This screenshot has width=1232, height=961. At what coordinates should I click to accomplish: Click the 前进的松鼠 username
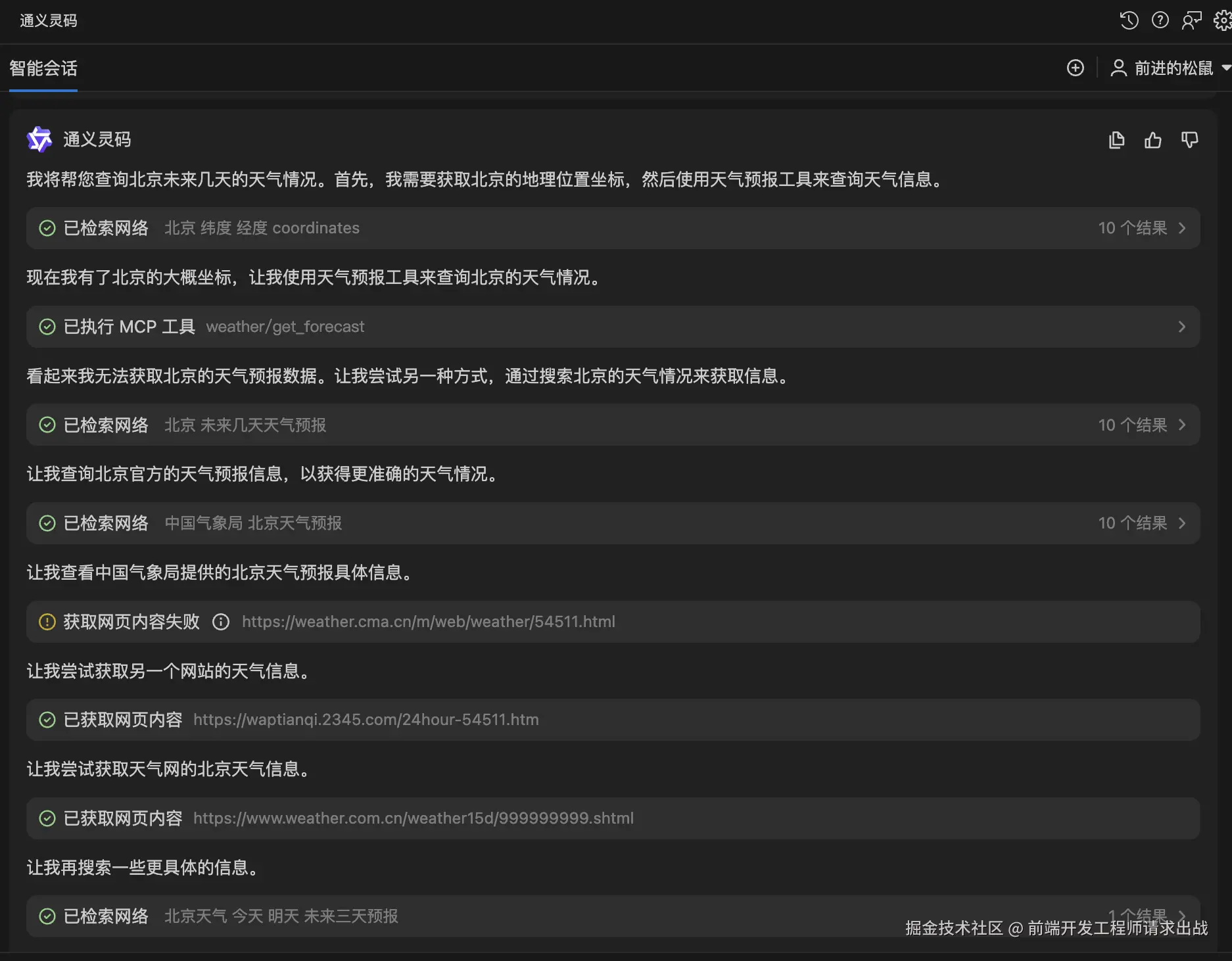(x=1173, y=68)
